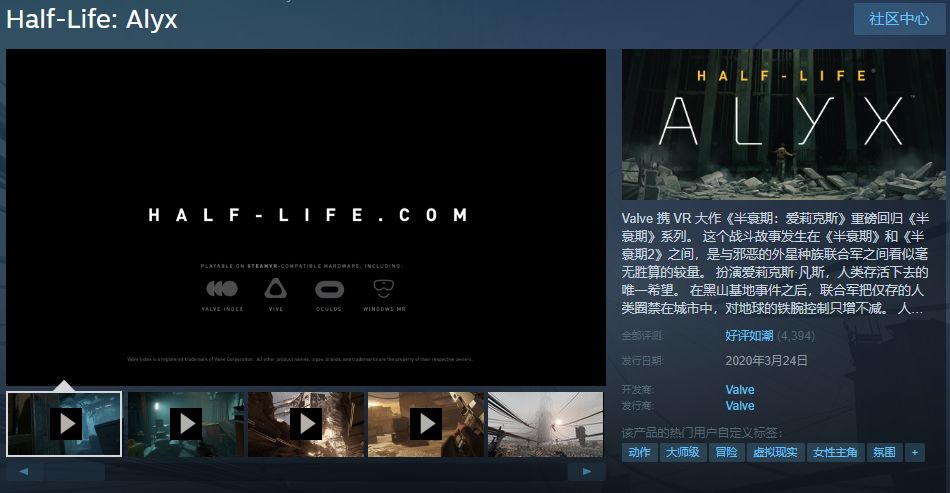Click the HALF-LIFE.COM text in video
950x493 pixels.
click(308, 215)
